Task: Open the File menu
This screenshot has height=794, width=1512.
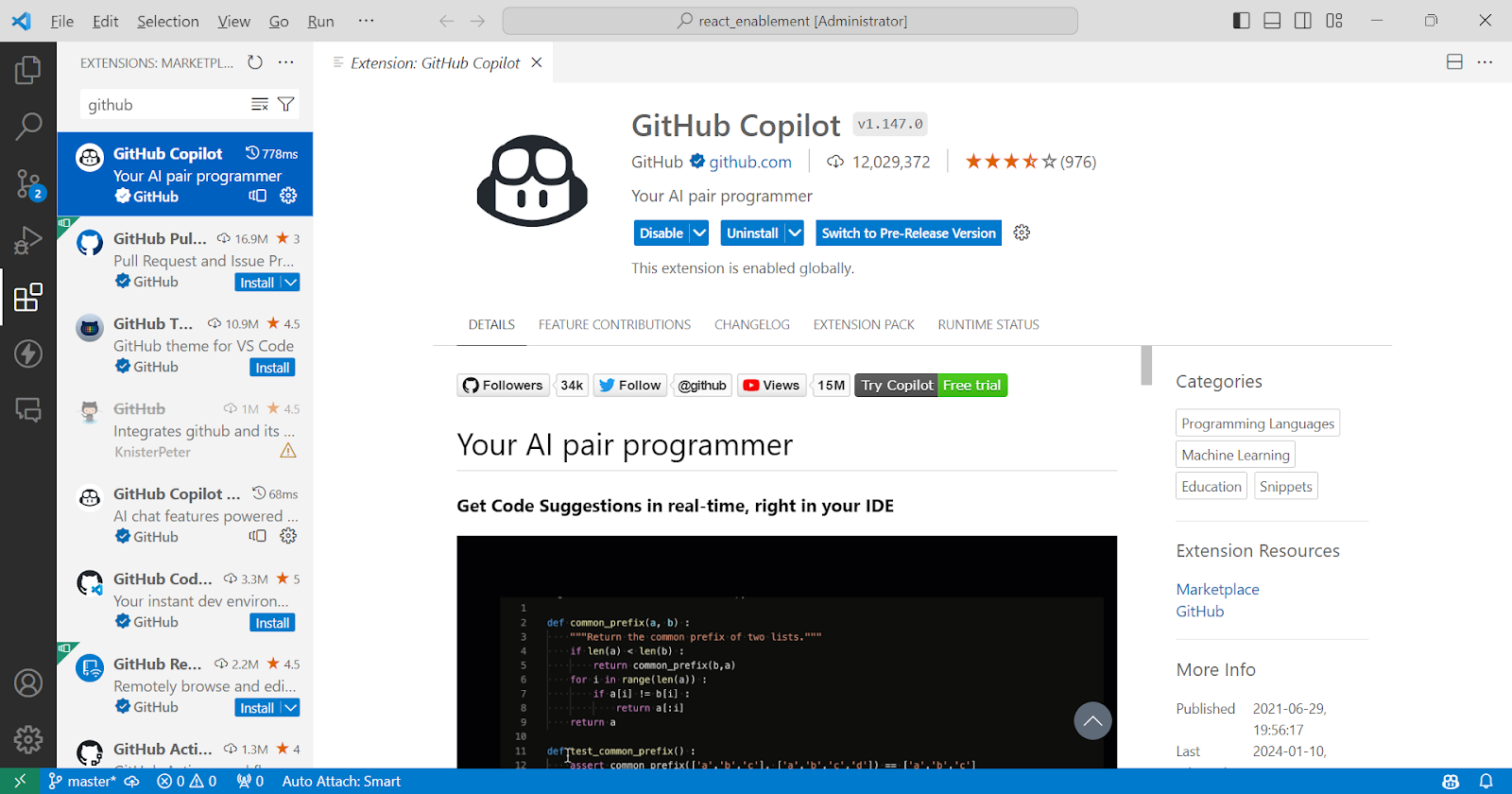Action: coord(62,21)
